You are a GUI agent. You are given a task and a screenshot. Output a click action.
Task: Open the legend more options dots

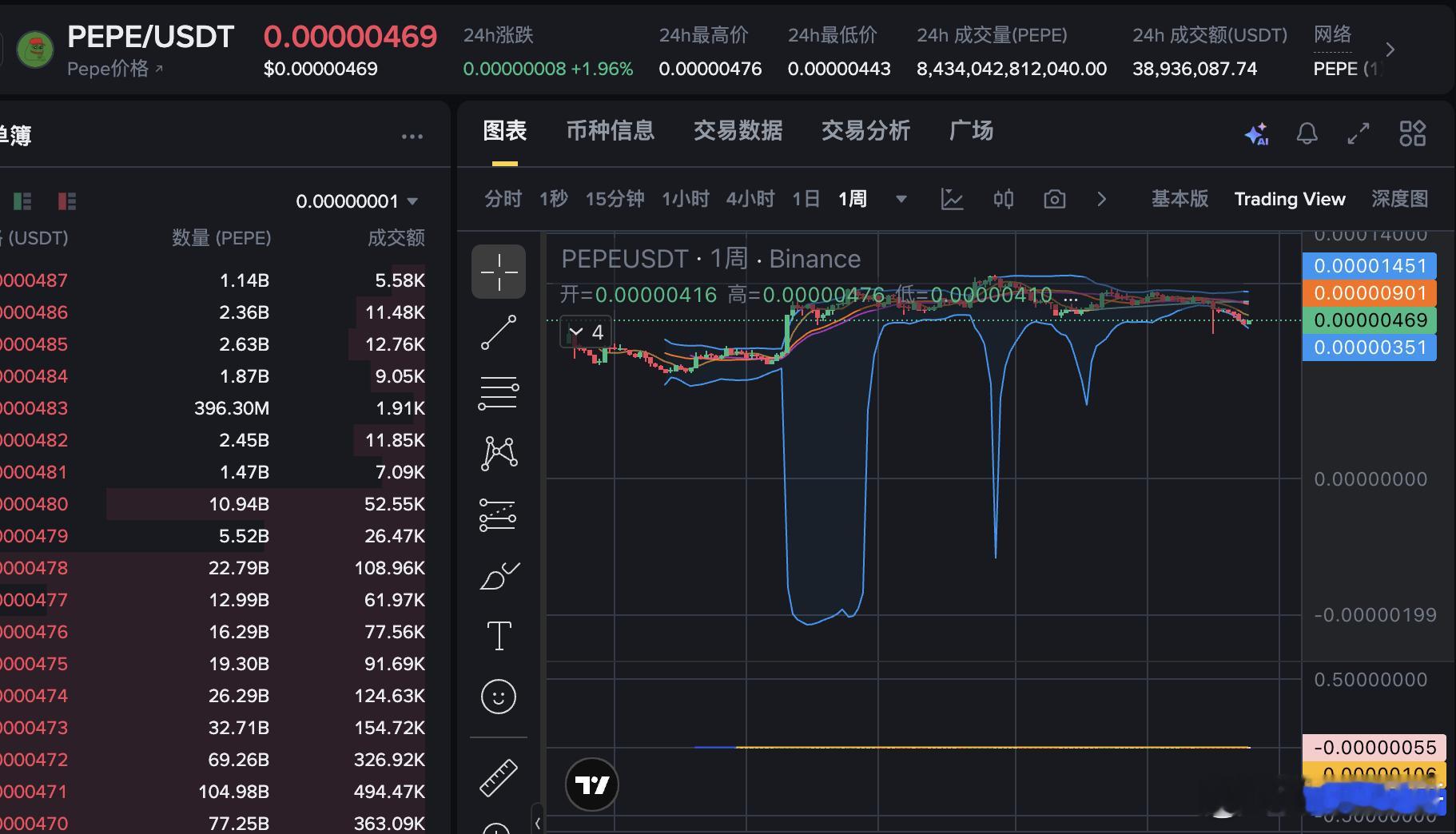[x=1071, y=300]
